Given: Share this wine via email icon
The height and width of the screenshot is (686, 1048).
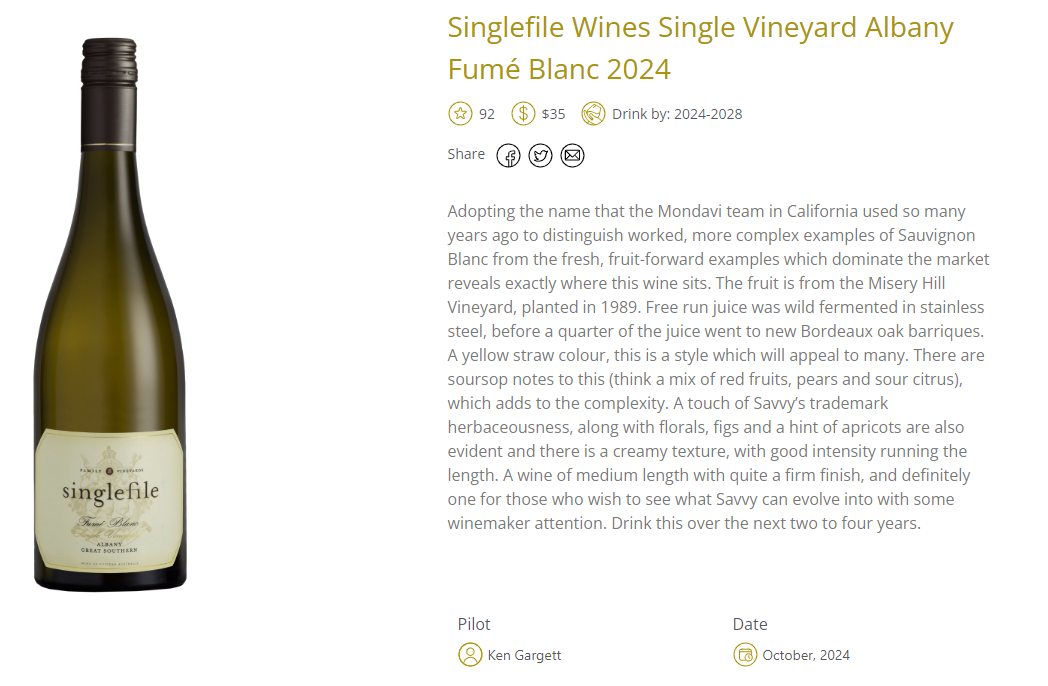Looking at the screenshot, I should pyautogui.click(x=572, y=156).
